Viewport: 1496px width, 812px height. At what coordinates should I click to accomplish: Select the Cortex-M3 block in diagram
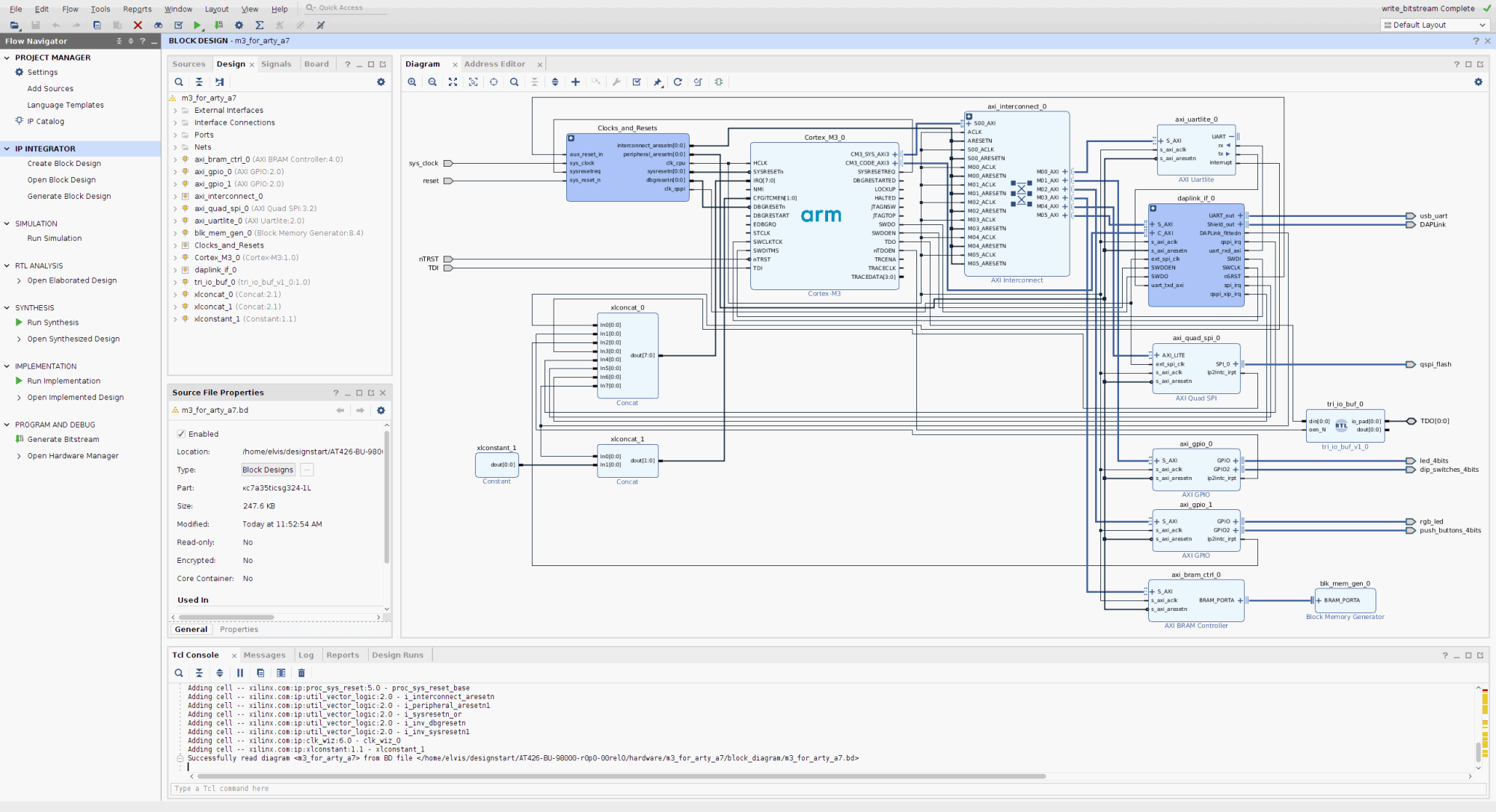[x=824, y=215]
